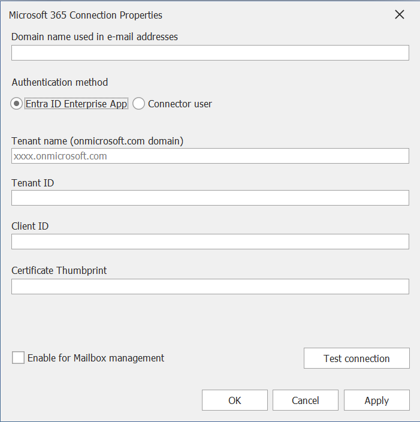Close the Microsoft 365 Connection Properties window
This screenshot has height=422, width=420.
[399, 15]
